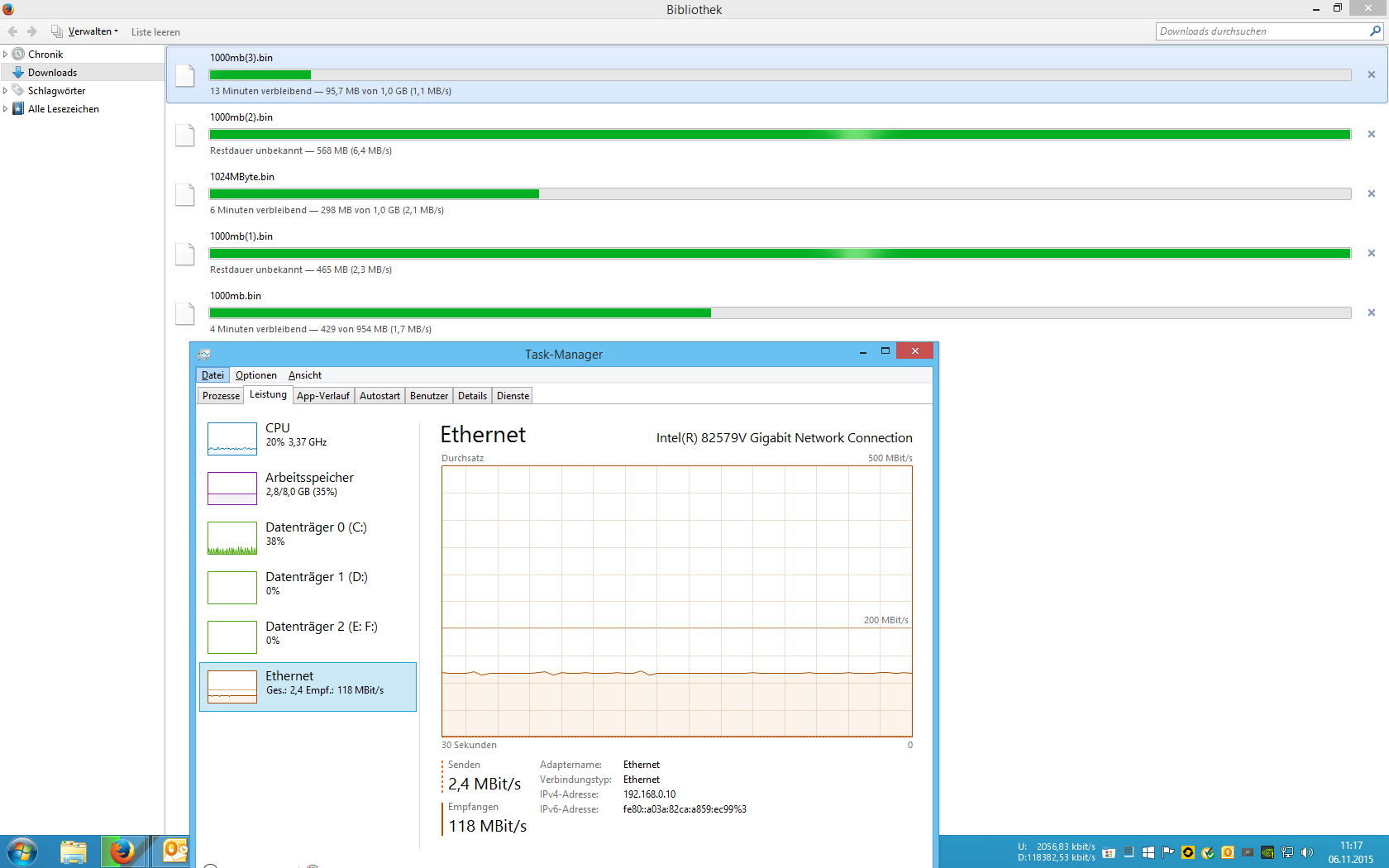1389x868 pixels.
Task: Cancel the 1024MByte.bin download
Action: point(1372,193)
